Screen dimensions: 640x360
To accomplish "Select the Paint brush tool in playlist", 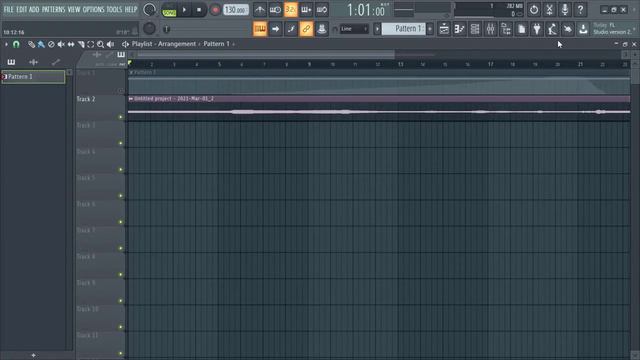I will click(41, 44).
